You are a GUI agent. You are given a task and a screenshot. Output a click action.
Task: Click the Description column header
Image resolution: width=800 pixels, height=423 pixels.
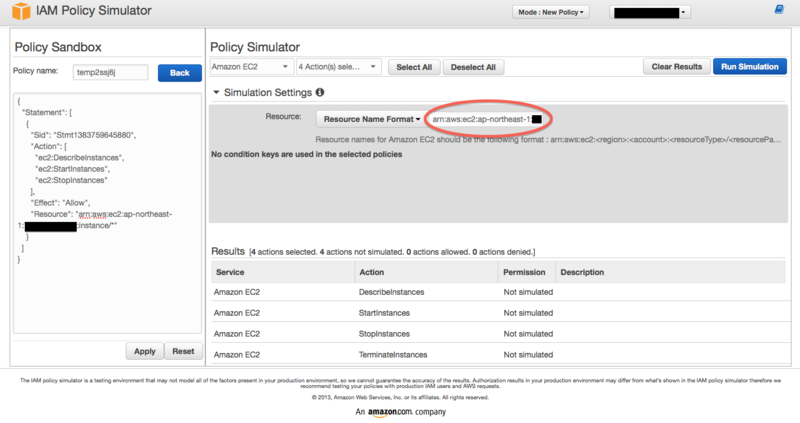(670, 272)
